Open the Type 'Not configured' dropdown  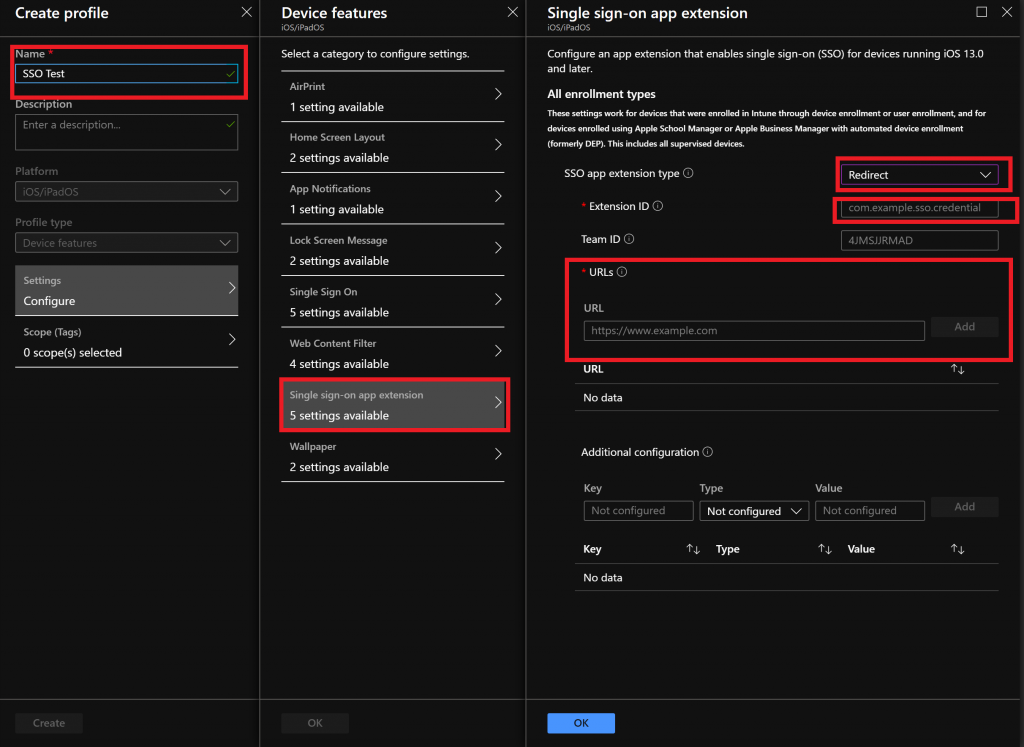tap(754, 511)
